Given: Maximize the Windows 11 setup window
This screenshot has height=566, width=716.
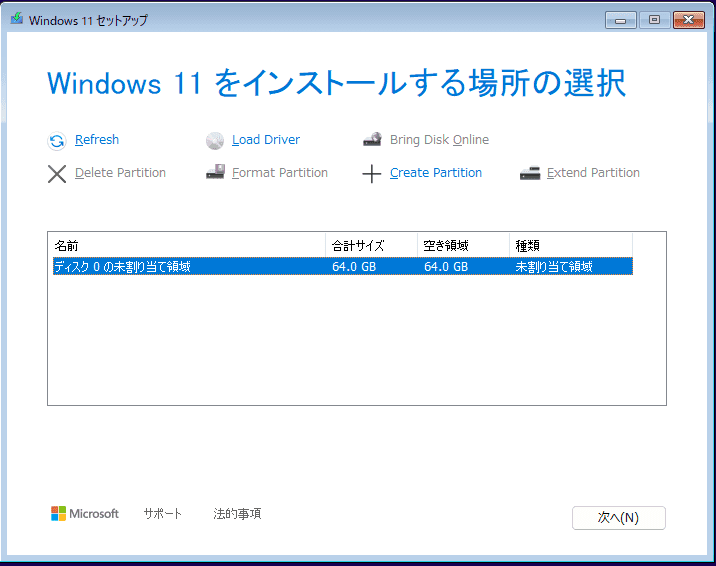Looking at the screenshot, I should 654,20.
